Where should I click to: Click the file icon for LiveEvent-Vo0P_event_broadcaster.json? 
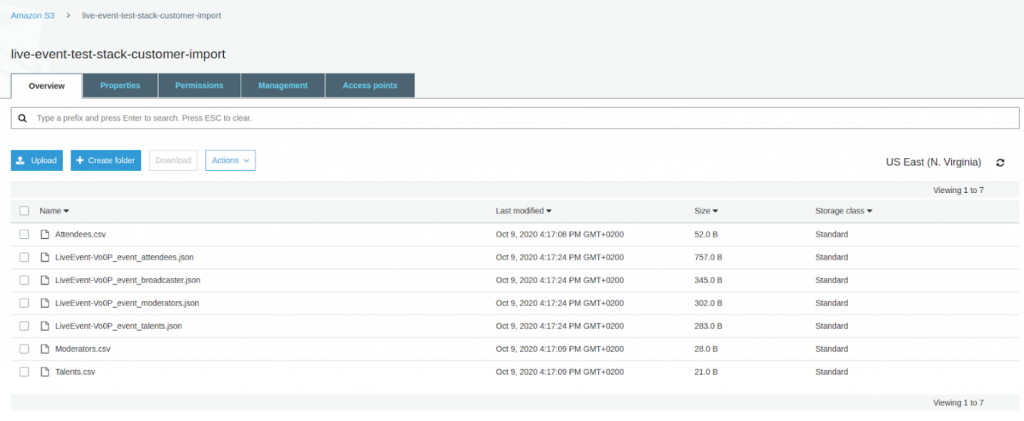pyautogui.click(x=44, y=280)
